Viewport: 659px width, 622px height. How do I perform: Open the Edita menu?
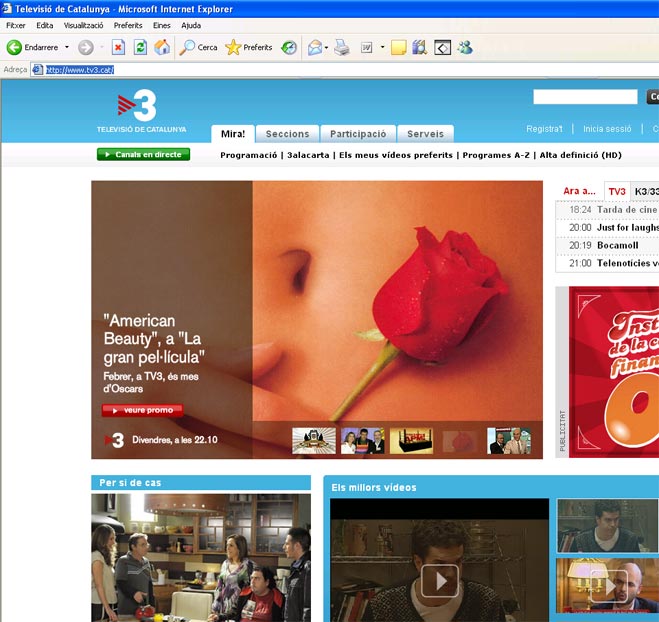tap(45, 26)
